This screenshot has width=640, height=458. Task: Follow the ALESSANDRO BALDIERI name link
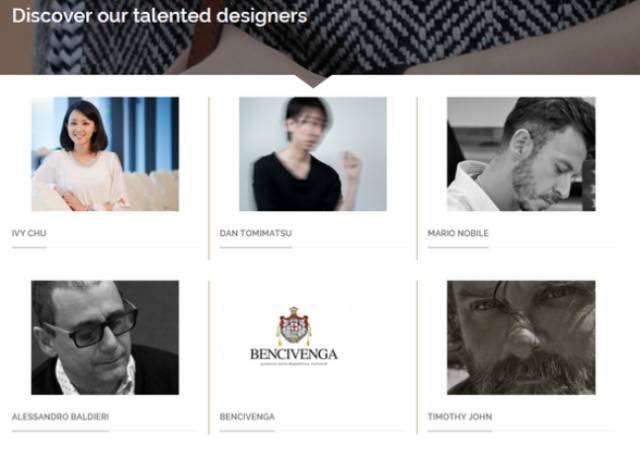pos(60,417)
